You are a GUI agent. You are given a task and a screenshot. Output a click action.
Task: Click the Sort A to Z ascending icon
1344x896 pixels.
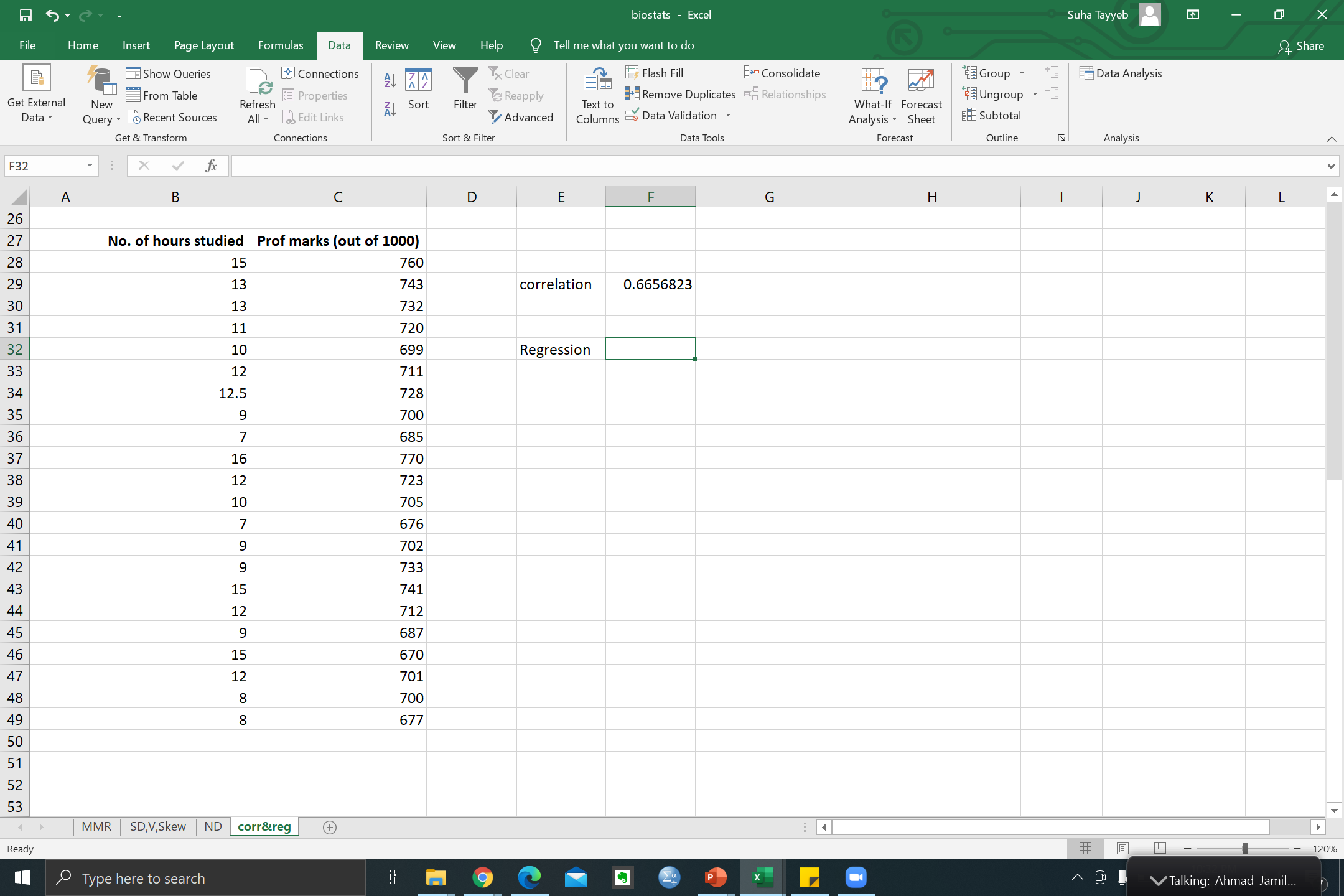point(390,80)
